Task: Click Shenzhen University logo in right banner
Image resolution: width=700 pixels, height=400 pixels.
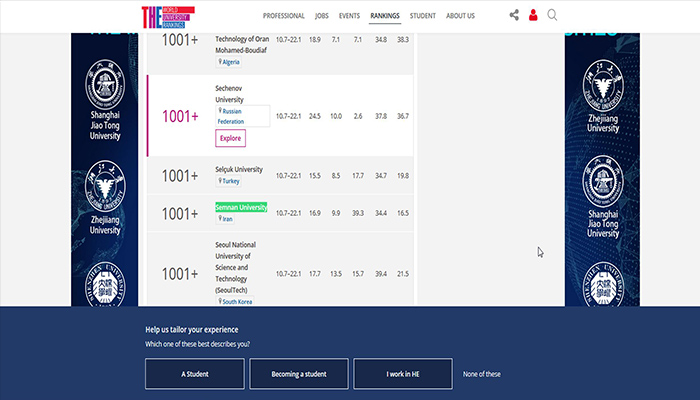Action: (603, 284)
